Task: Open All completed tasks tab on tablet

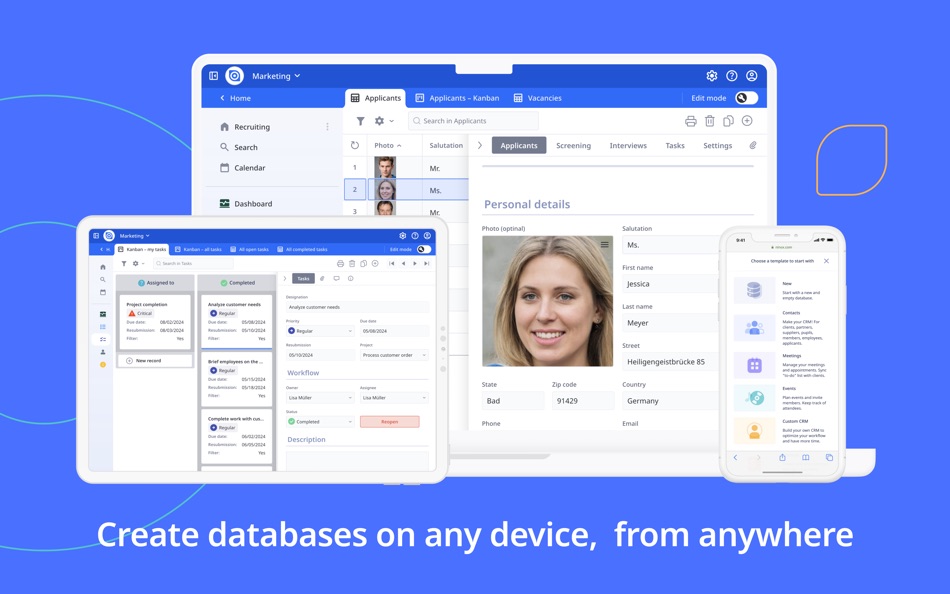Action: 302,249
